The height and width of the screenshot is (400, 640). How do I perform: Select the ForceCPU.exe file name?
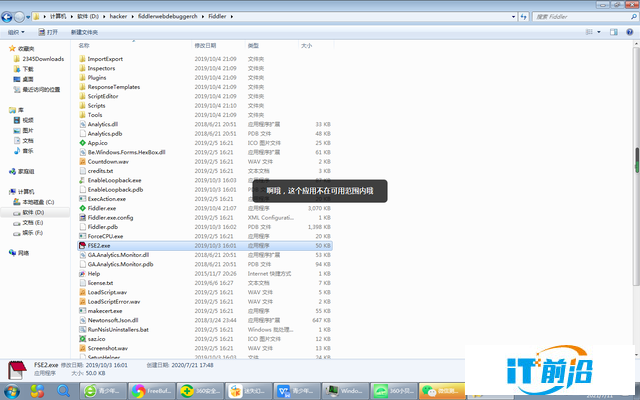pyautogui.click(x=105, y=236)
